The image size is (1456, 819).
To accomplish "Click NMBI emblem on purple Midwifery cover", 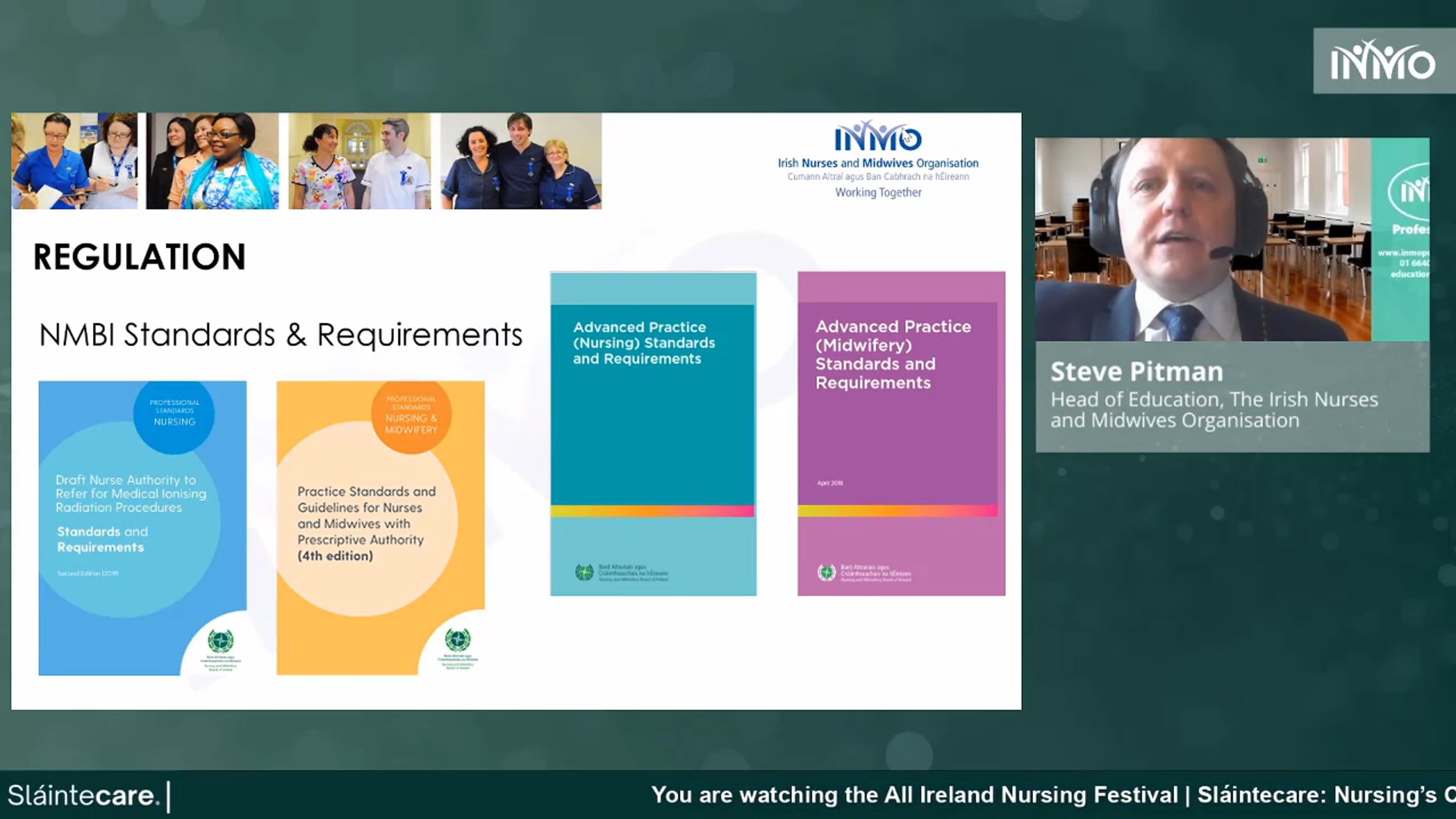I will (x=826, y=572).
